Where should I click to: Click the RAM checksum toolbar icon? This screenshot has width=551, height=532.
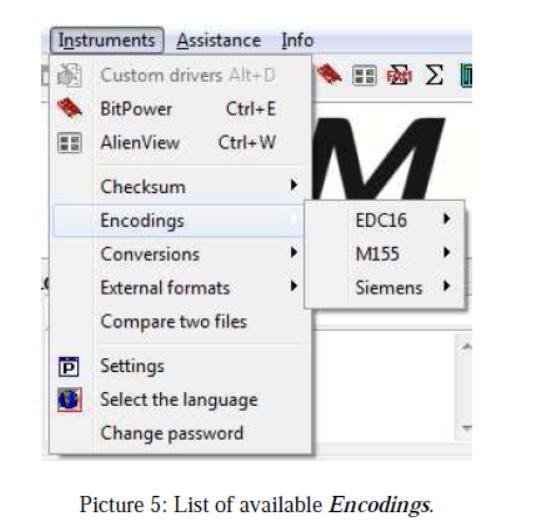(399, 75)
